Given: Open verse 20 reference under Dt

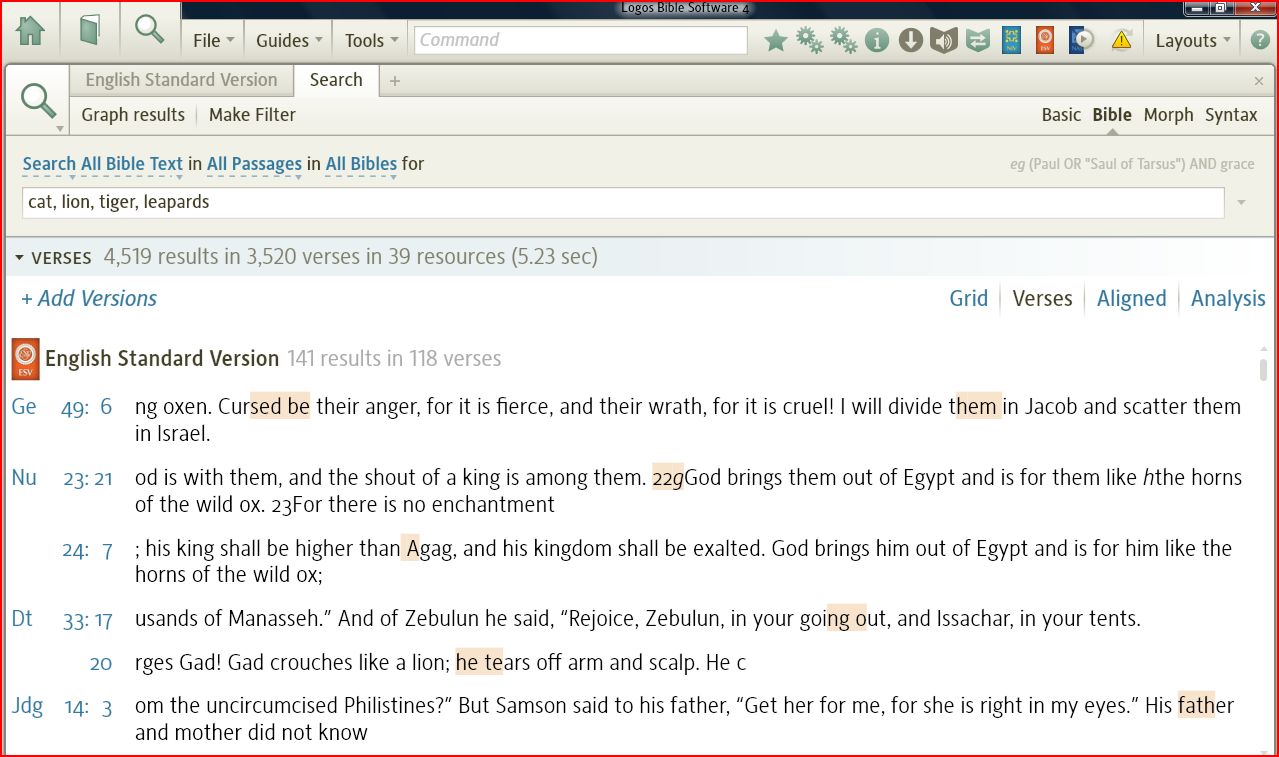Looking at the screenshot, I should pos(101,663).
